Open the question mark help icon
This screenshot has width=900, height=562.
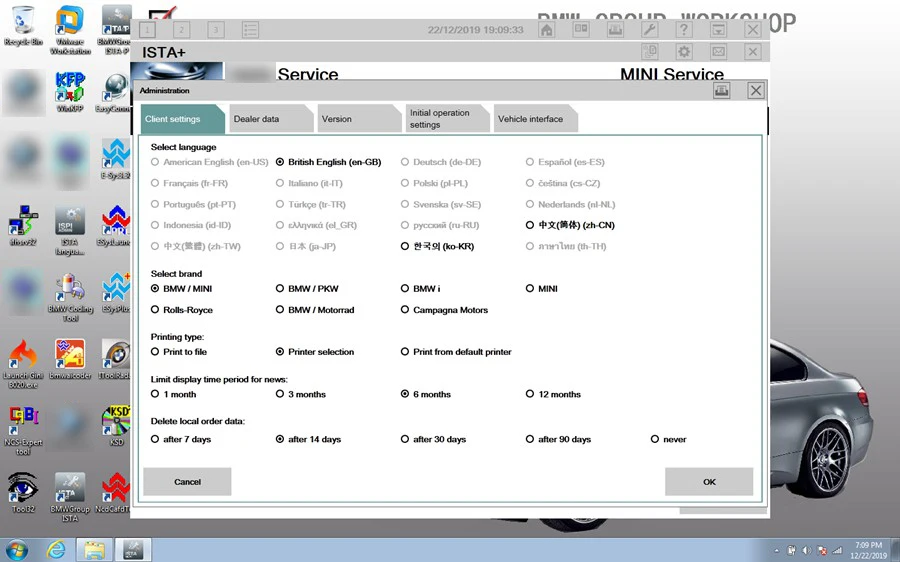tap(684, 30)
